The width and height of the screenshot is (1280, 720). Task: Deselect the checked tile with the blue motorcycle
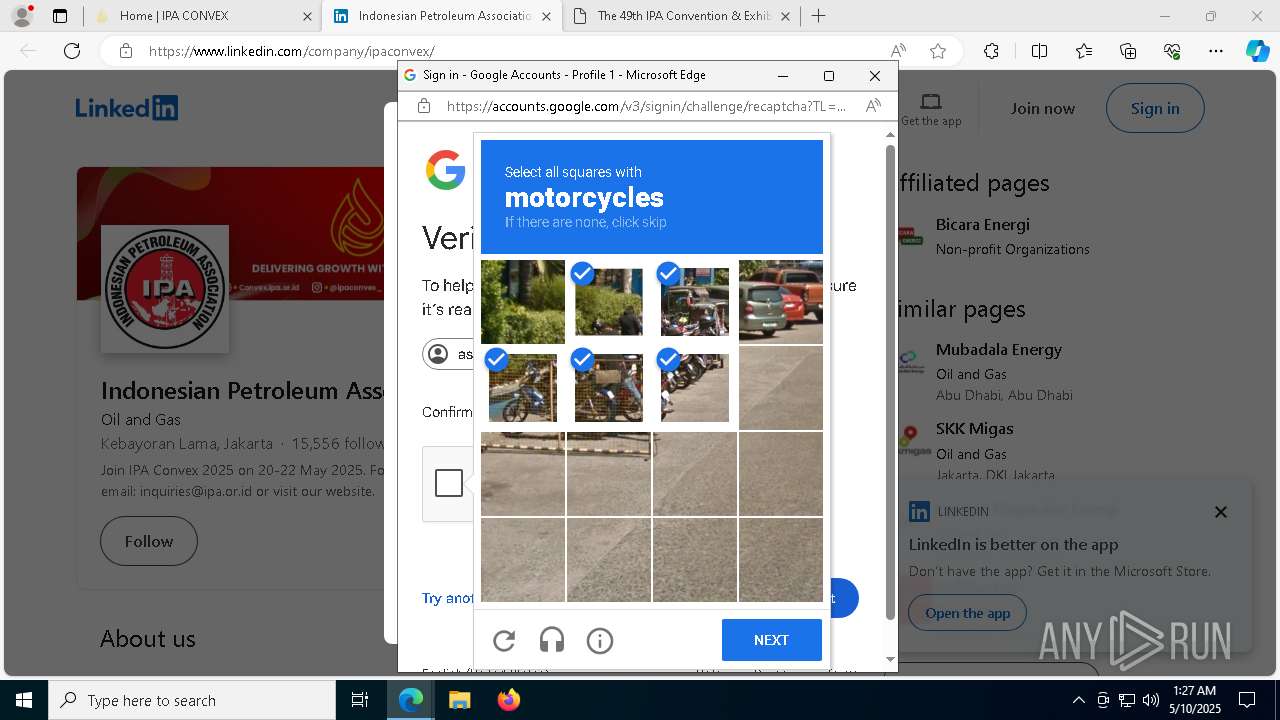523,388
